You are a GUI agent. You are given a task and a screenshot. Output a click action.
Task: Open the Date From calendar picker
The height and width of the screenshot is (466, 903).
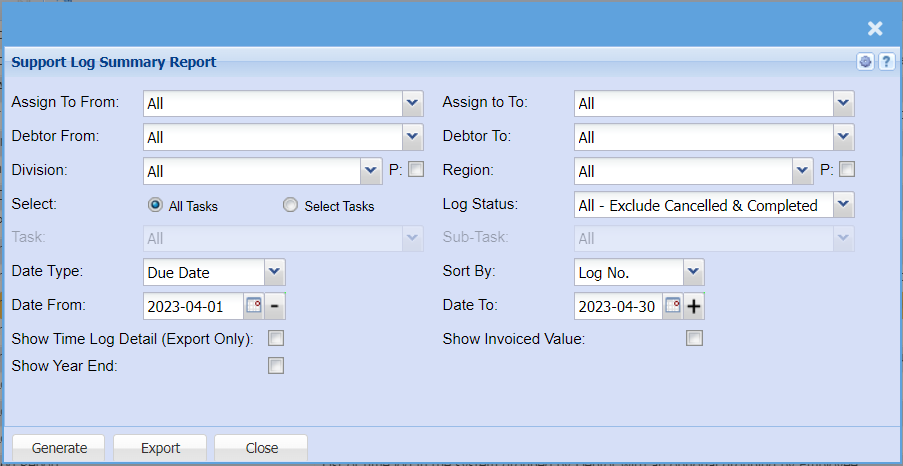[x=254, y=306]
